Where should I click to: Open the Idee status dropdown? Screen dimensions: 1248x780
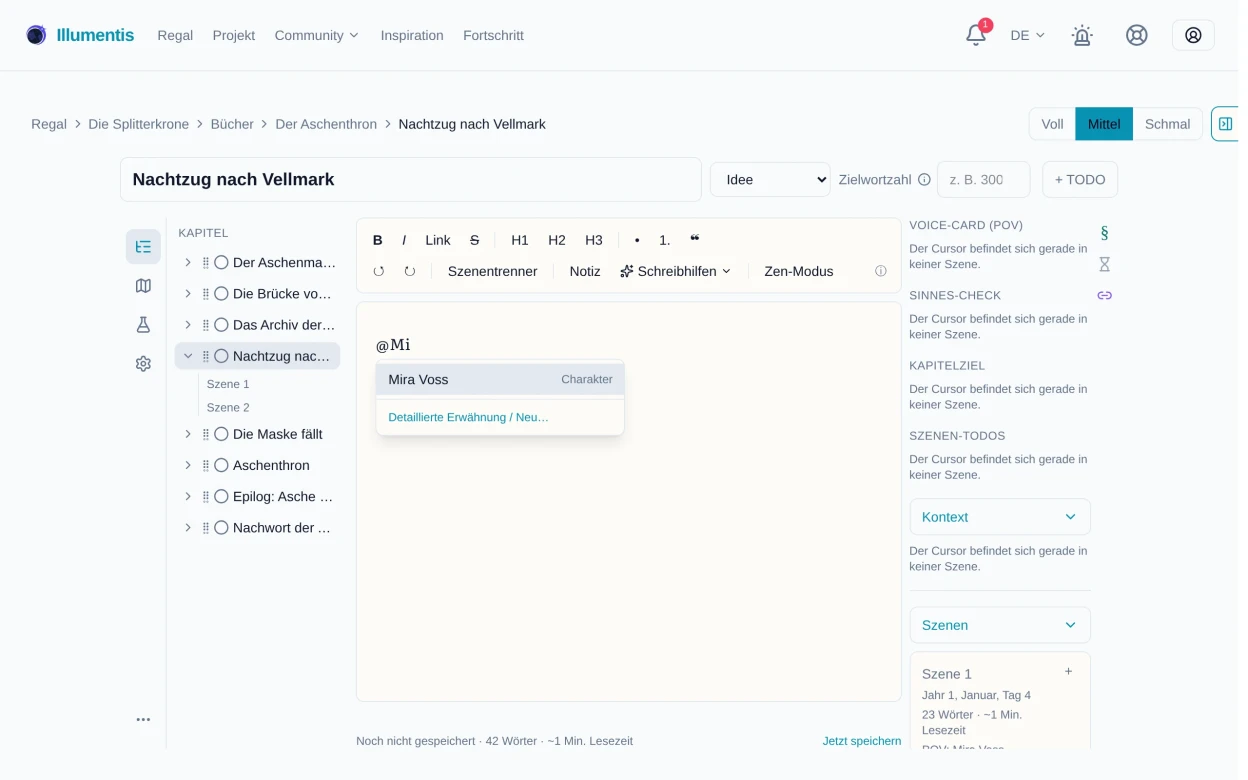pyautogui.click(x=770, y=180)
